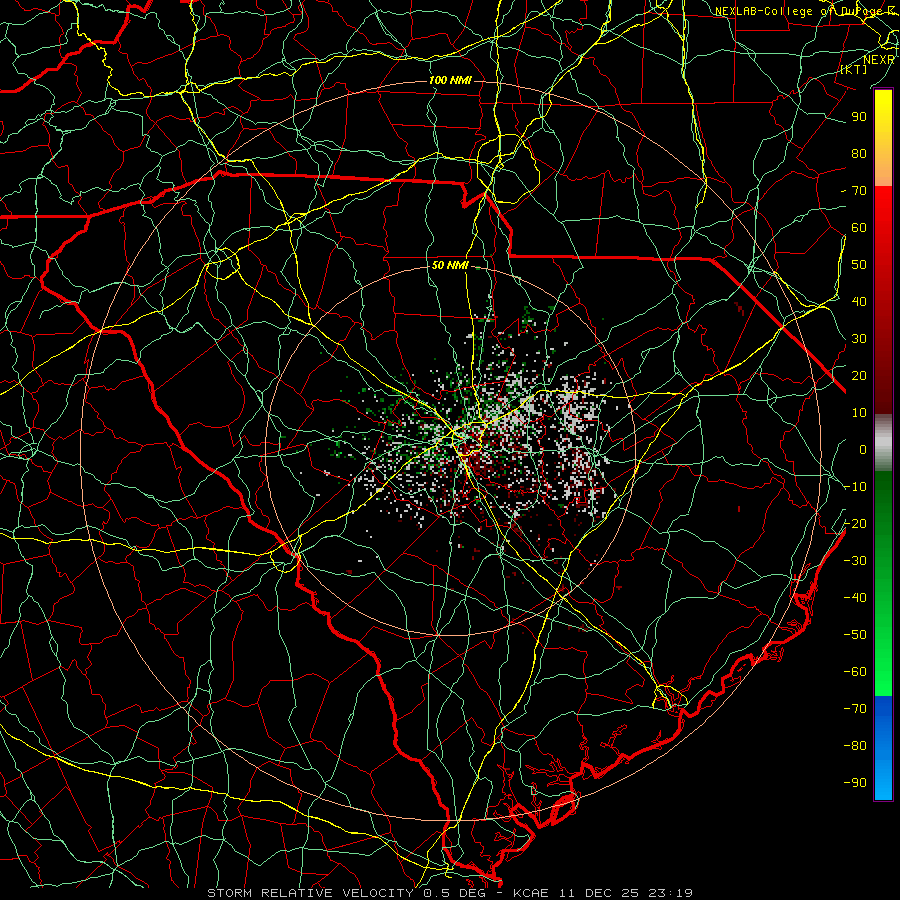900x900 pixels.
Task: Click the NEXR label below the credit line
Action: pyautogui.click(x=879, y=60)
